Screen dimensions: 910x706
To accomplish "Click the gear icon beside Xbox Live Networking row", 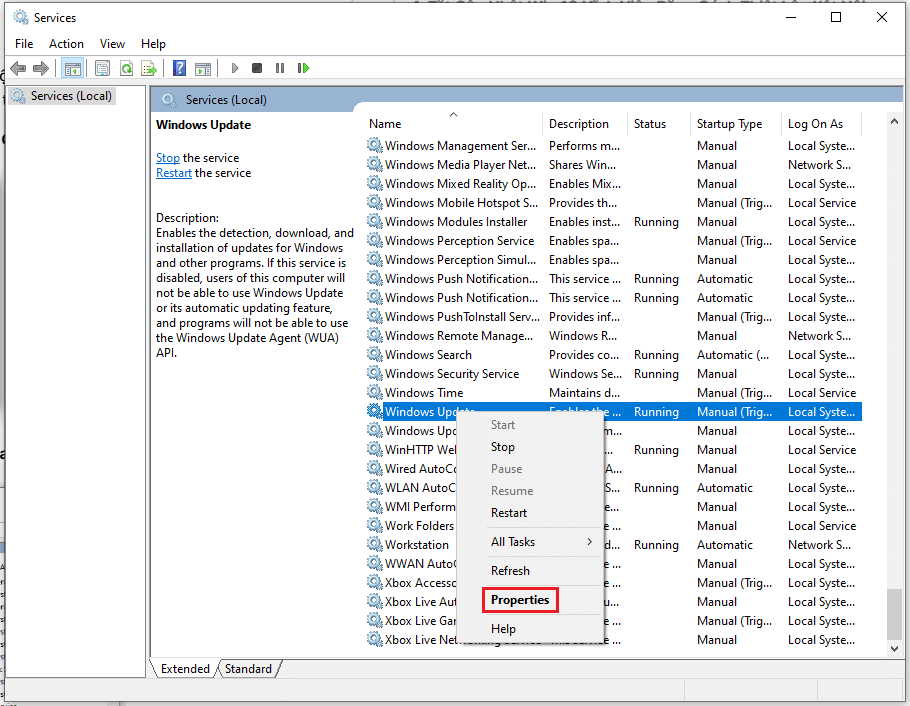I will [375, 639].
